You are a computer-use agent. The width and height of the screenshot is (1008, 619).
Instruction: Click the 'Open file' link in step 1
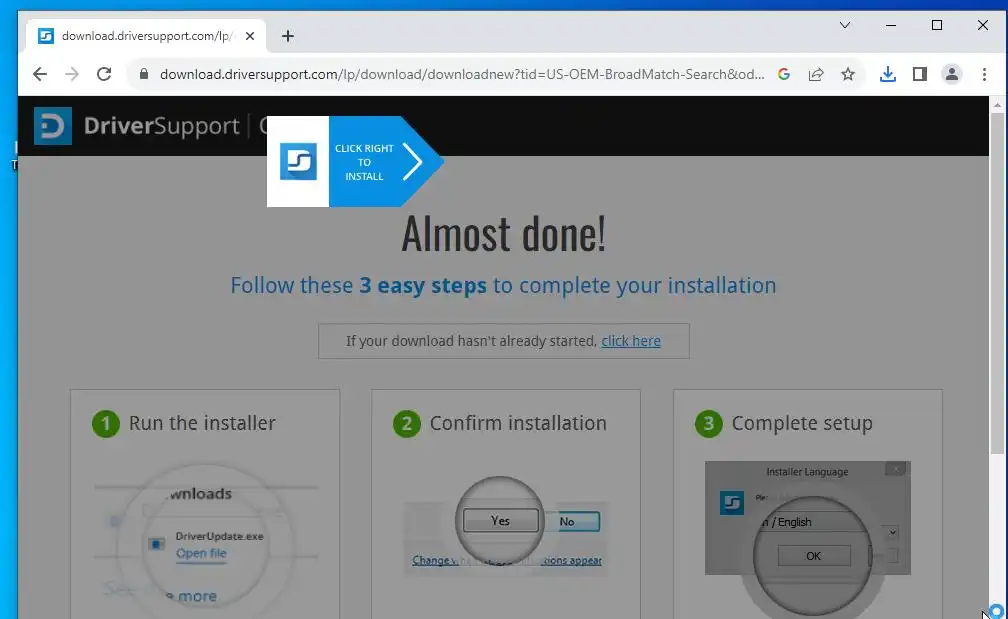(201, 553)
